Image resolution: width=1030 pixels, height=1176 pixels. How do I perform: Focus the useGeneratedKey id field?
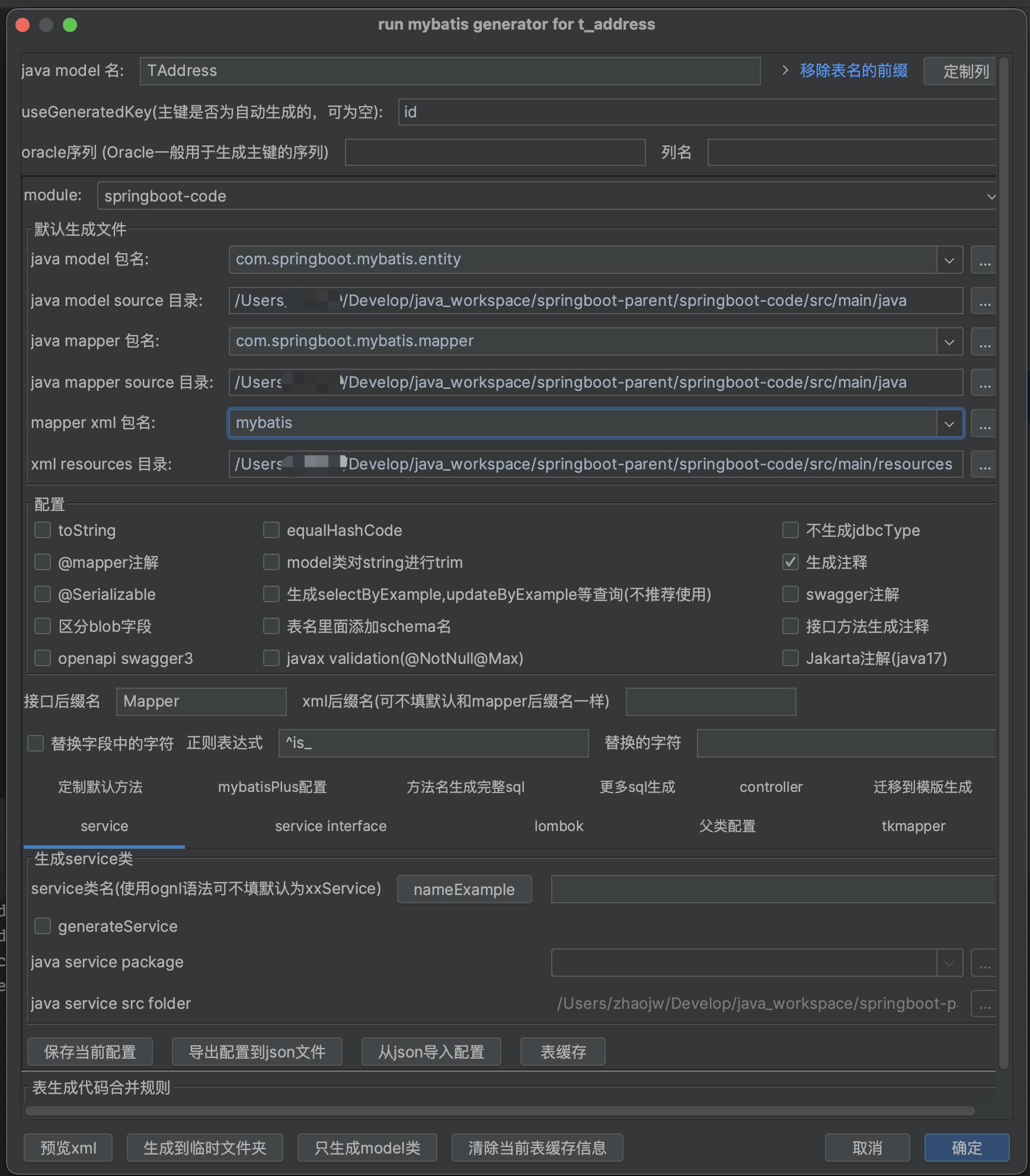pos(697,112)
